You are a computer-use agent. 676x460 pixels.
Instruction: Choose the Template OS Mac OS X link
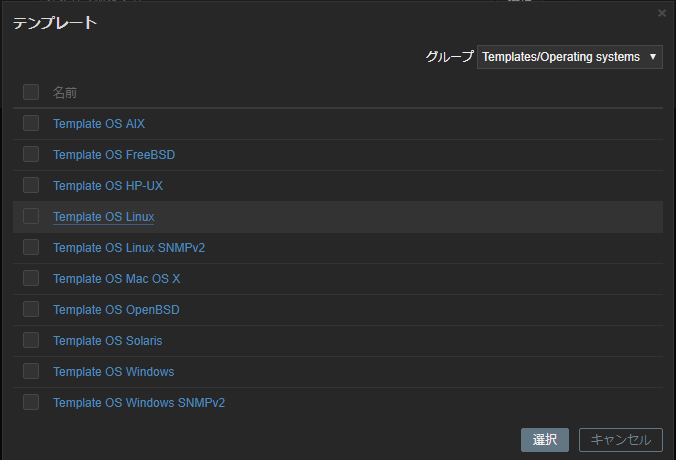point(116,279)
